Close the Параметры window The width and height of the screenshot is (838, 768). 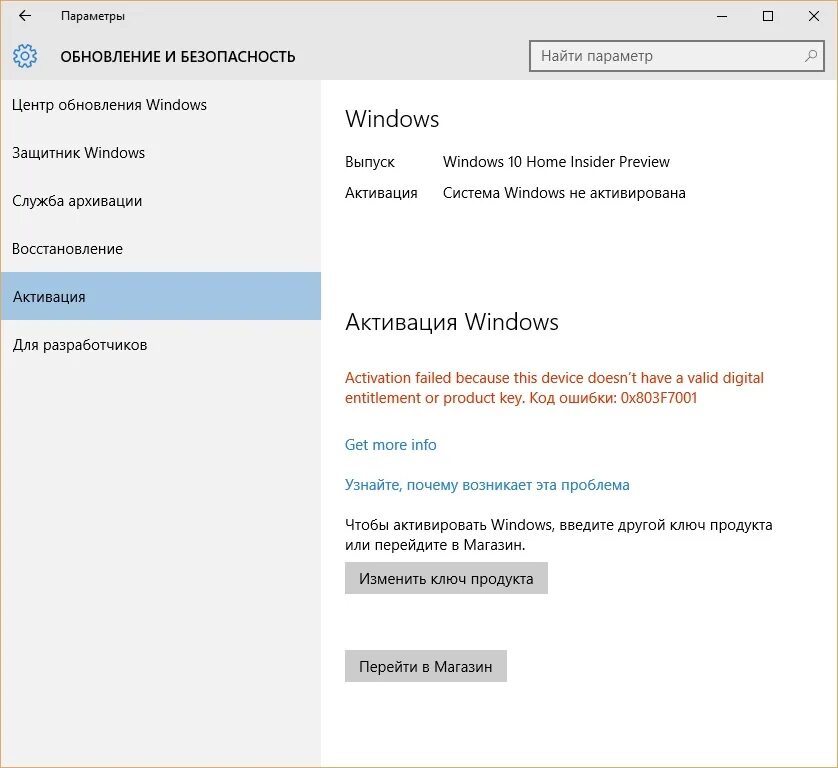coord(813,17)
